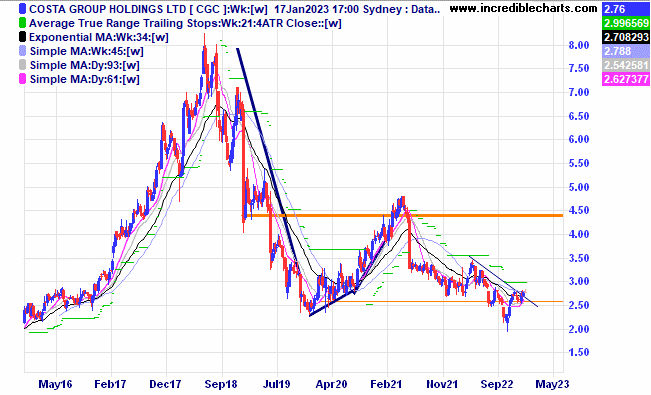Click the Sep22 date axis label

pos(497,384)
